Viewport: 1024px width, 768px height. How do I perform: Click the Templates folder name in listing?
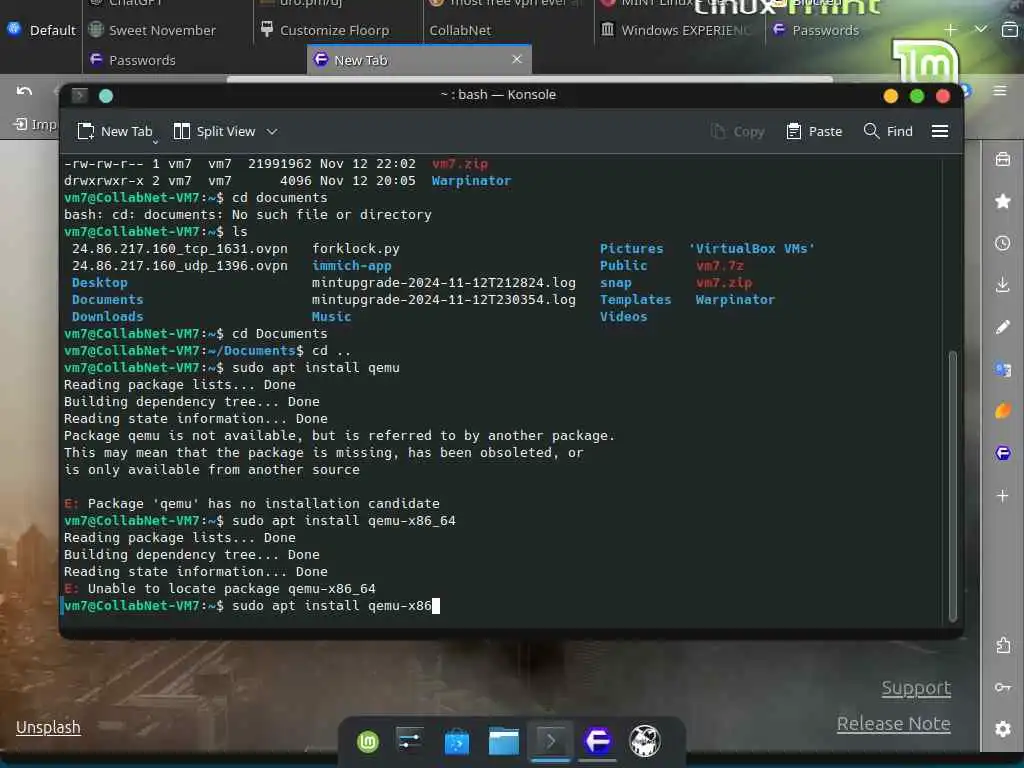tap(635, 300)
